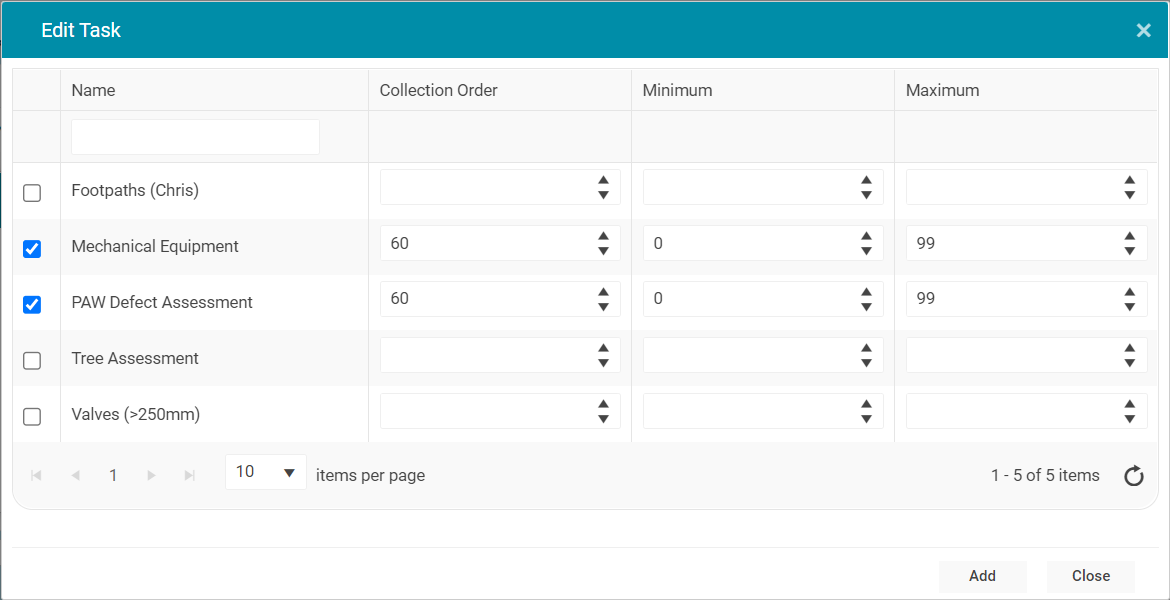Image resolution: width=1170 pixels, height=600 pixels.
Task: Increase Mechanical Equipment collection order value
Action: pyautogui.click(x=603, y=237)
